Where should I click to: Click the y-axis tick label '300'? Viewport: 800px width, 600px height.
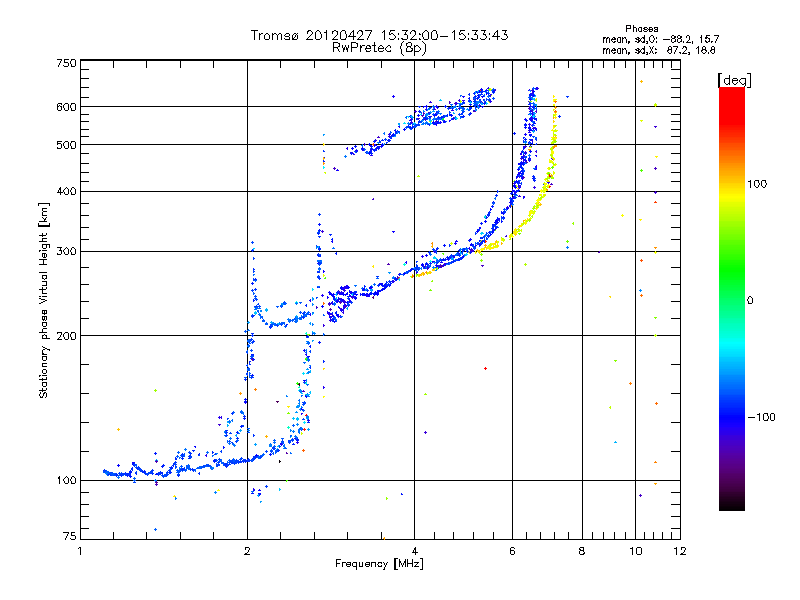(x=67, y=252)
